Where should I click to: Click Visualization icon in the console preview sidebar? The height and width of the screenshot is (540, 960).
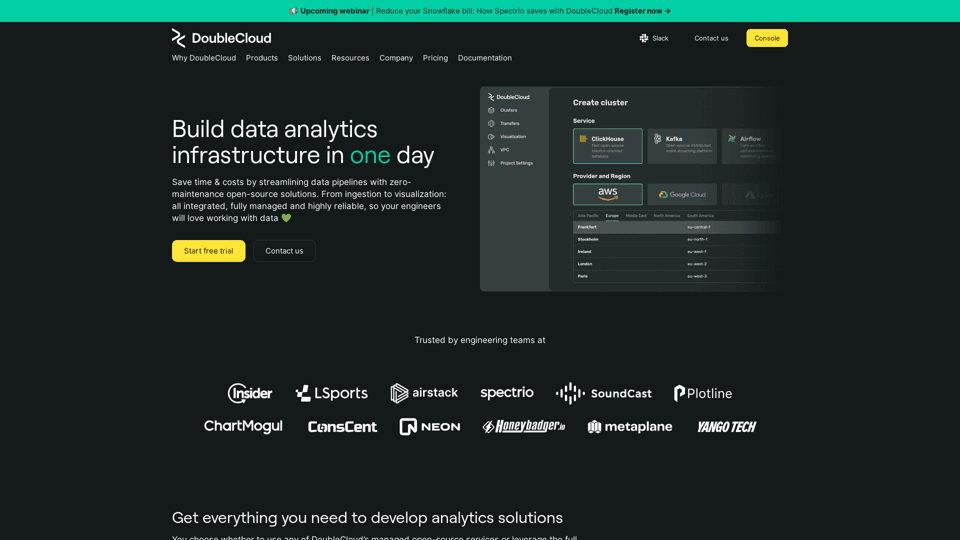491,137
